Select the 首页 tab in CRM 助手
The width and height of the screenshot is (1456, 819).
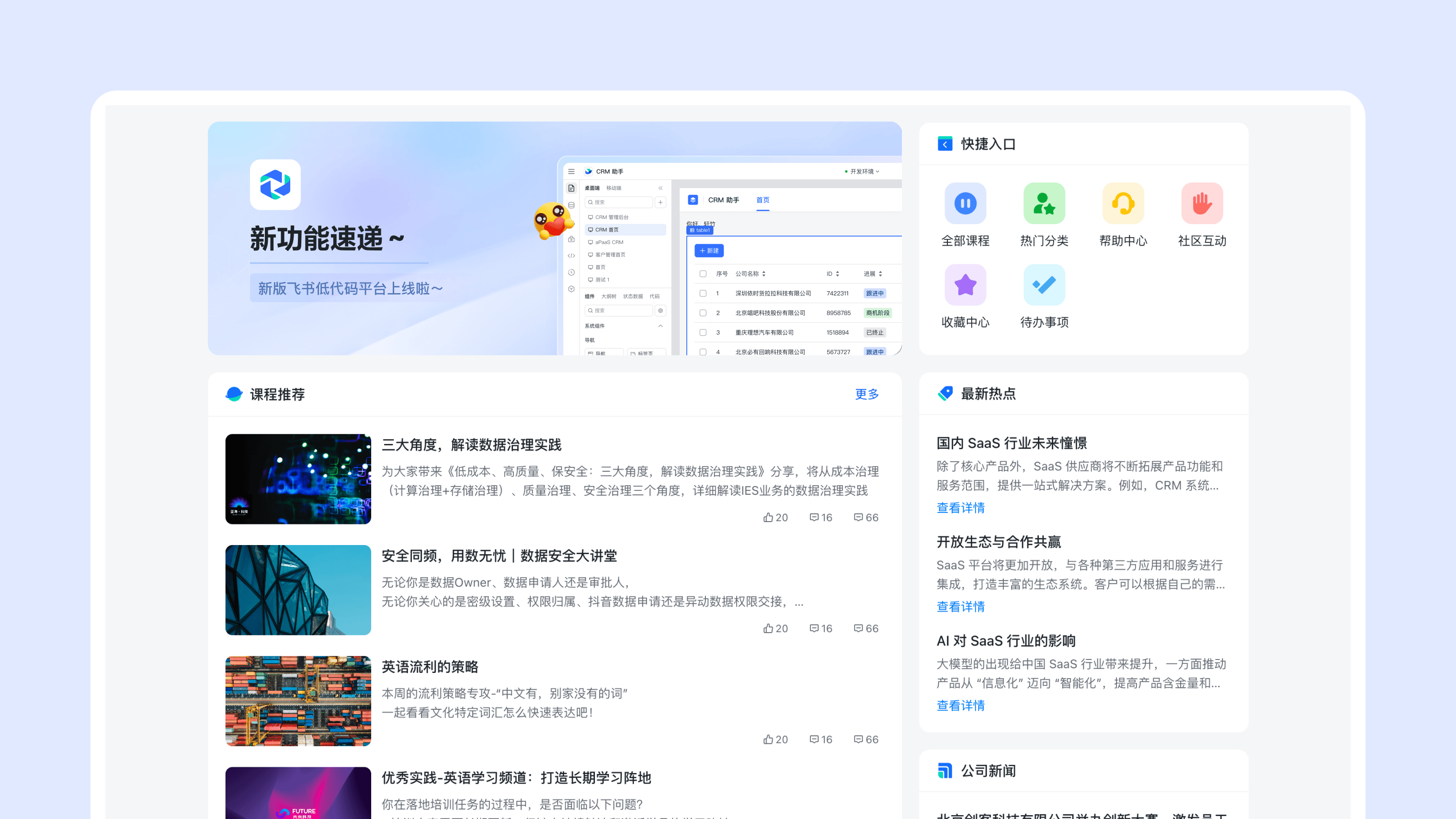coord(762,200)
